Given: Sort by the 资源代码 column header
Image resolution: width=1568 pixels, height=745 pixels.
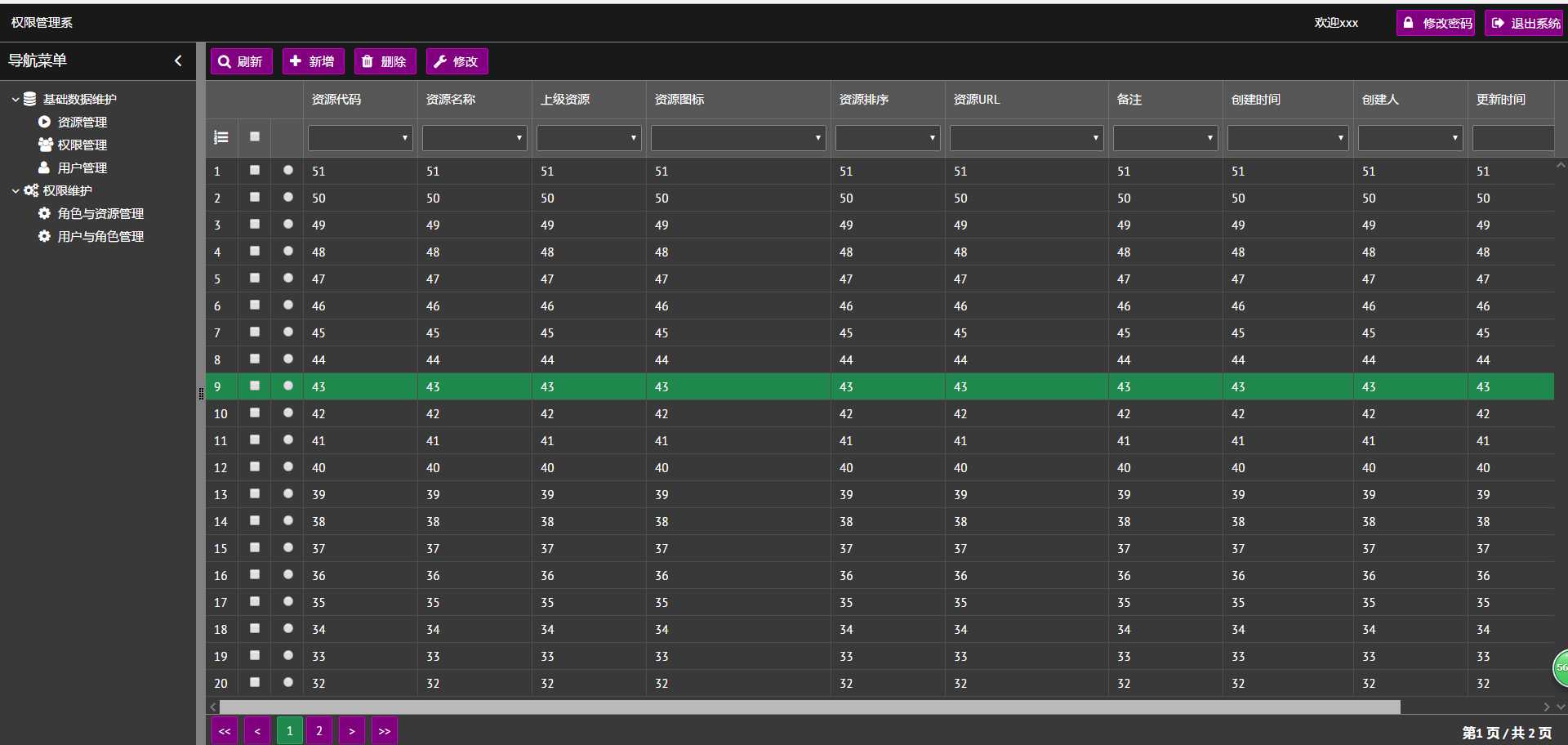Looking at the screenshot, I should [x=360, y=100].
